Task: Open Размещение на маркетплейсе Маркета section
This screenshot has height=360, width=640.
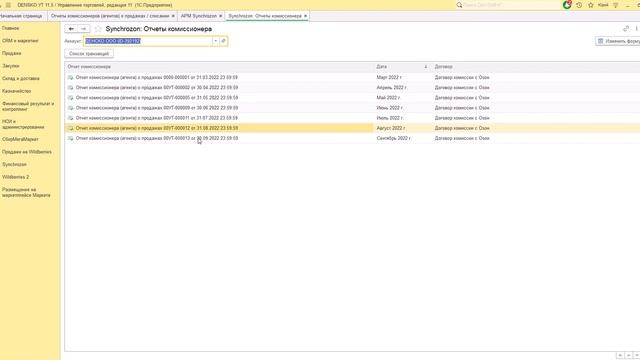Action: [x=26, y=192]
